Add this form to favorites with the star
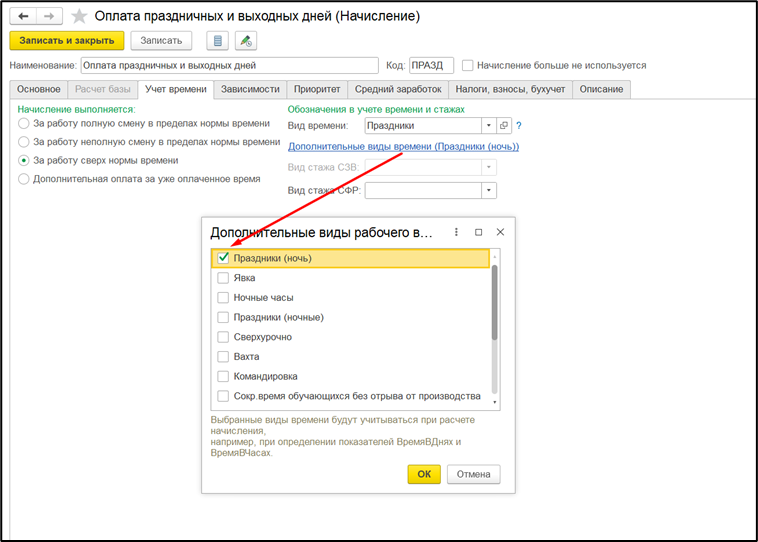Image resolution: width=758 pixels, height=542 pixels. tap(79, 17)
